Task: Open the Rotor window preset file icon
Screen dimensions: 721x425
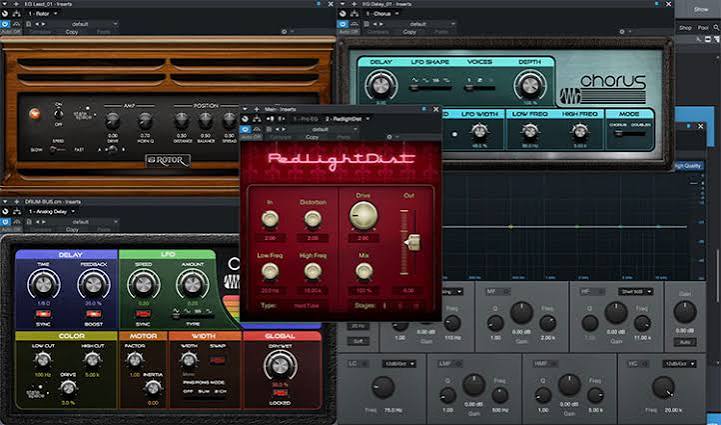Action: [x=29, y=24]
